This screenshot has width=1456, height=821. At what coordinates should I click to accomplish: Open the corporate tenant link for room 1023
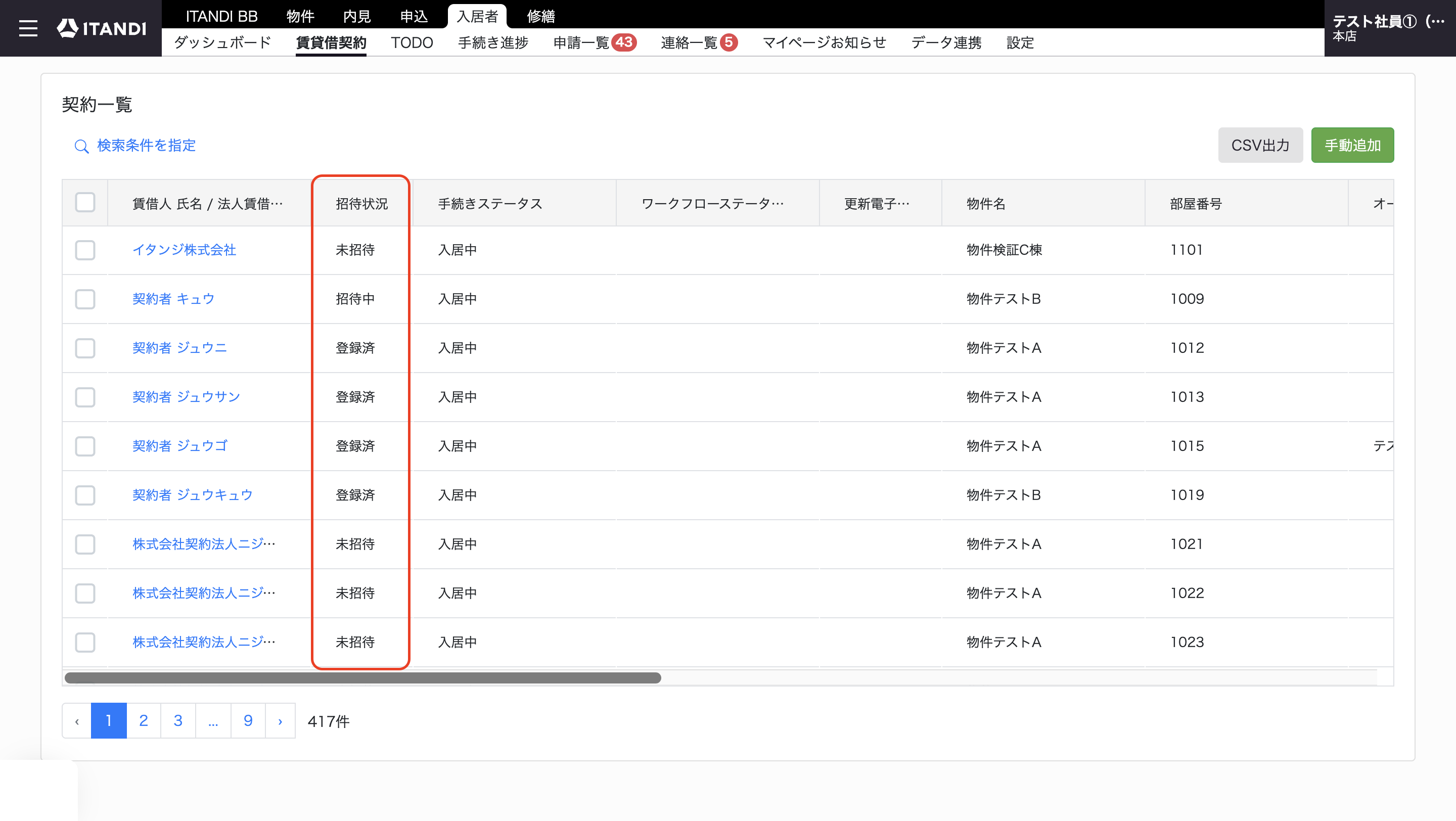tap(204, 643)
